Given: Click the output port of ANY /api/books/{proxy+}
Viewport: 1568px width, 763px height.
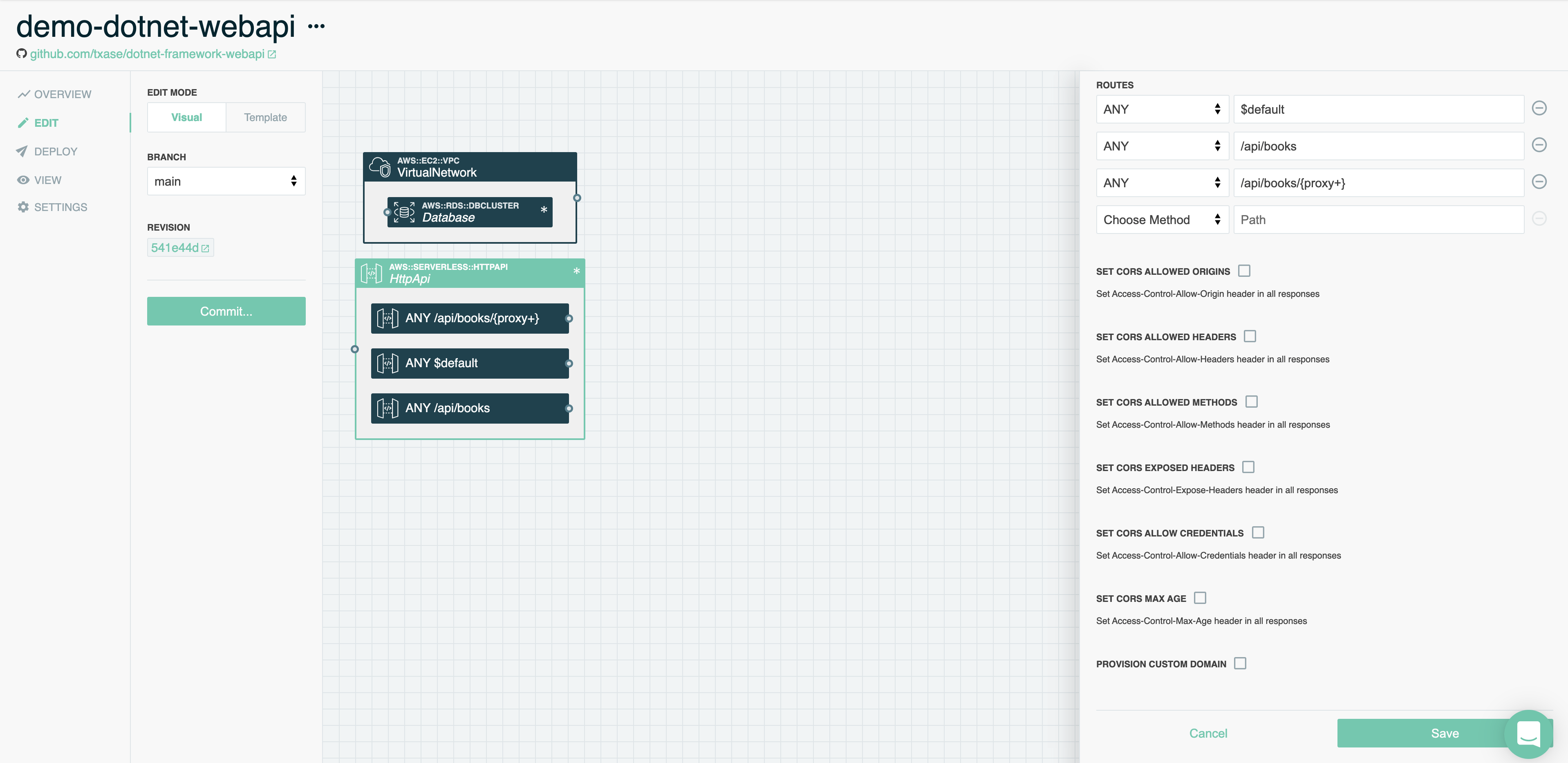Looking at the screenshot, I should pyautogui.click(x=569, y=319).
